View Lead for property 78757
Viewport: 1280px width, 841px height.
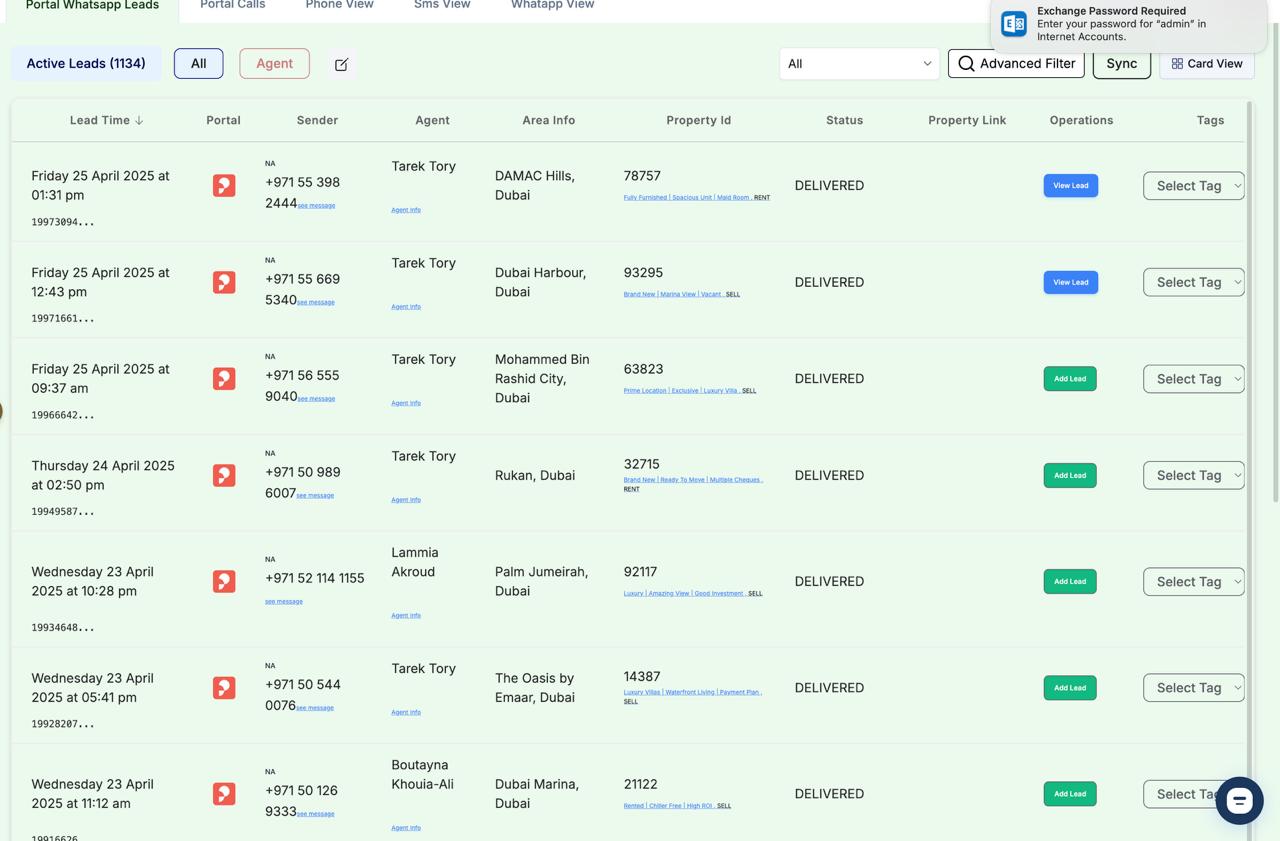coord(1071,186)
